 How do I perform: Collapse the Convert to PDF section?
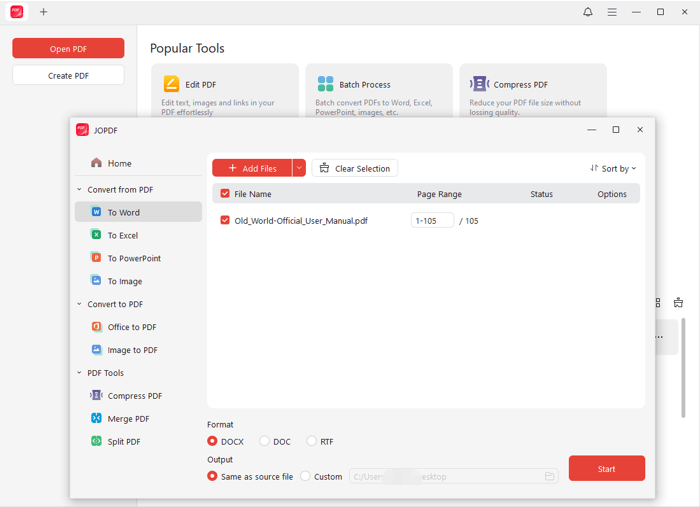(x=79, y=304)
